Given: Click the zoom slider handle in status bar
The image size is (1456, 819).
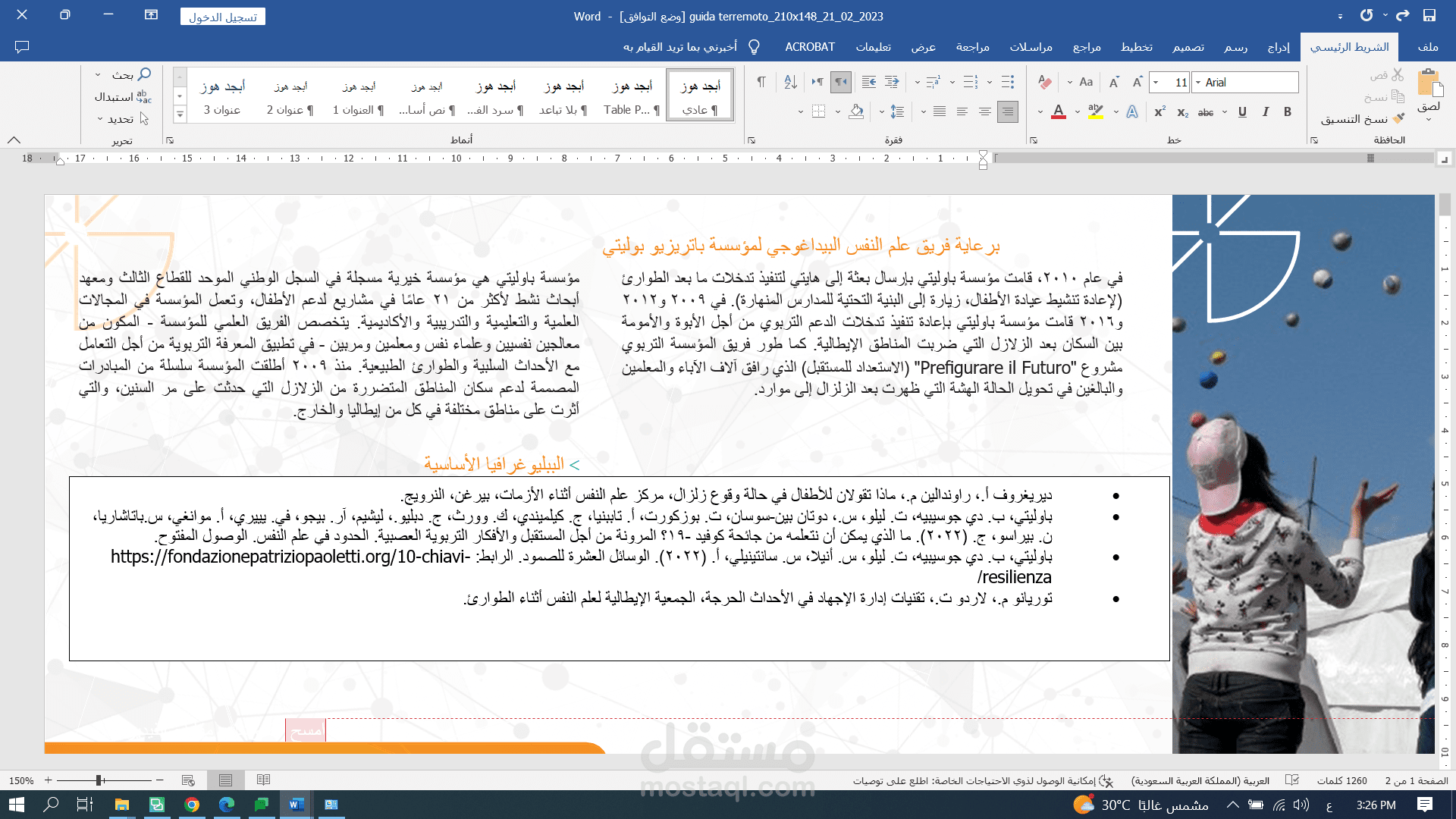Looking at the screenshot, I should 99,780.
